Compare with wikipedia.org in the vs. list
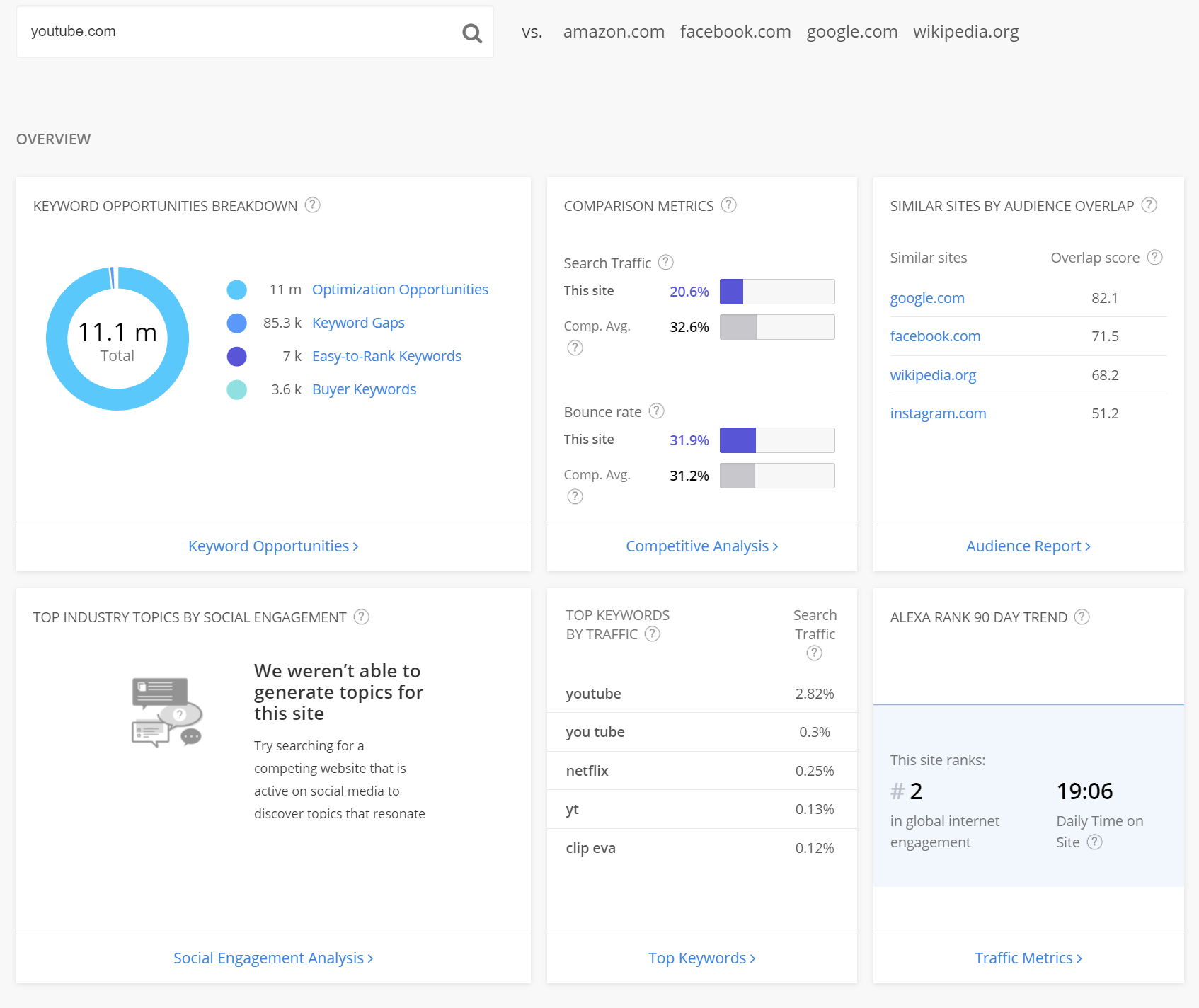The image size is (1199, 1008). click(966, 32)
